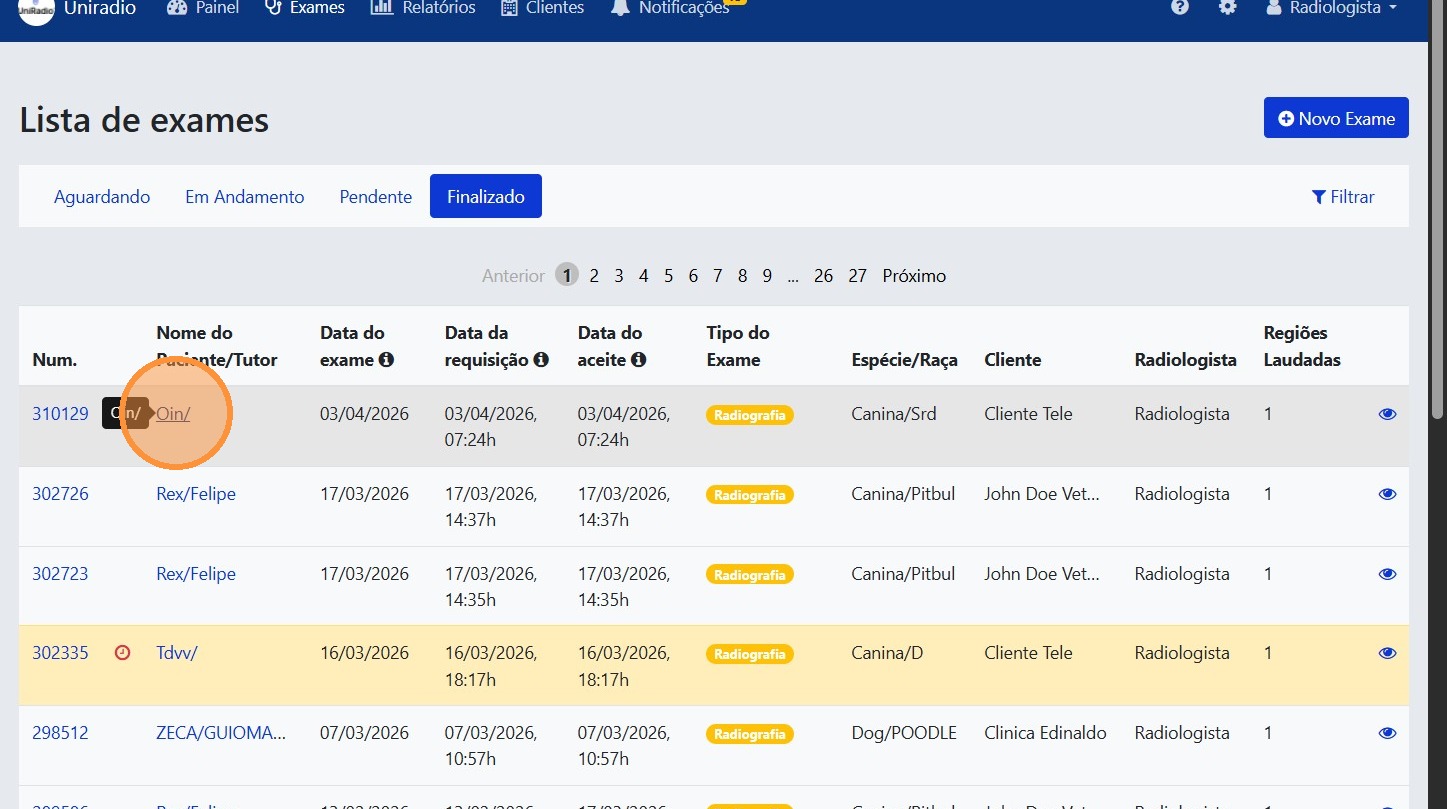This screenshot has width=1447, height=809.
Task: Click the info icon beside Data da requisição
Action: coord(541,360)
